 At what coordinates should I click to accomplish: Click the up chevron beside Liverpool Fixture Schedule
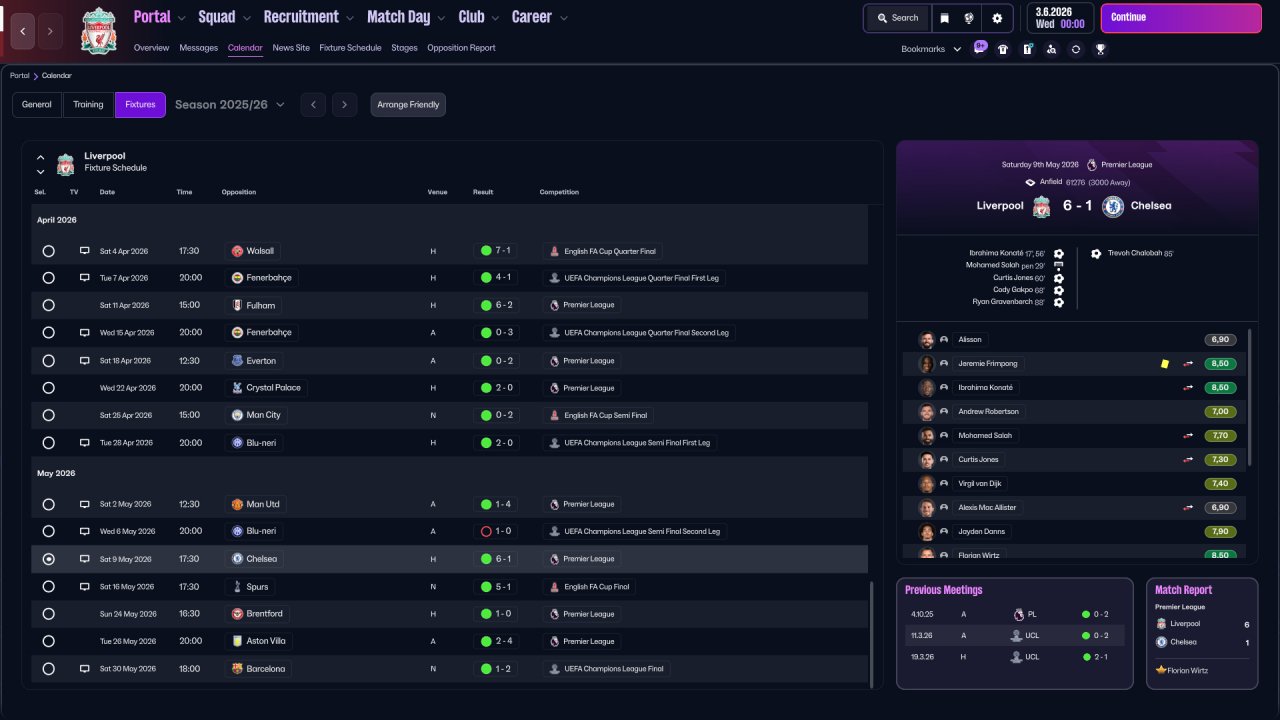coord(41,158)
